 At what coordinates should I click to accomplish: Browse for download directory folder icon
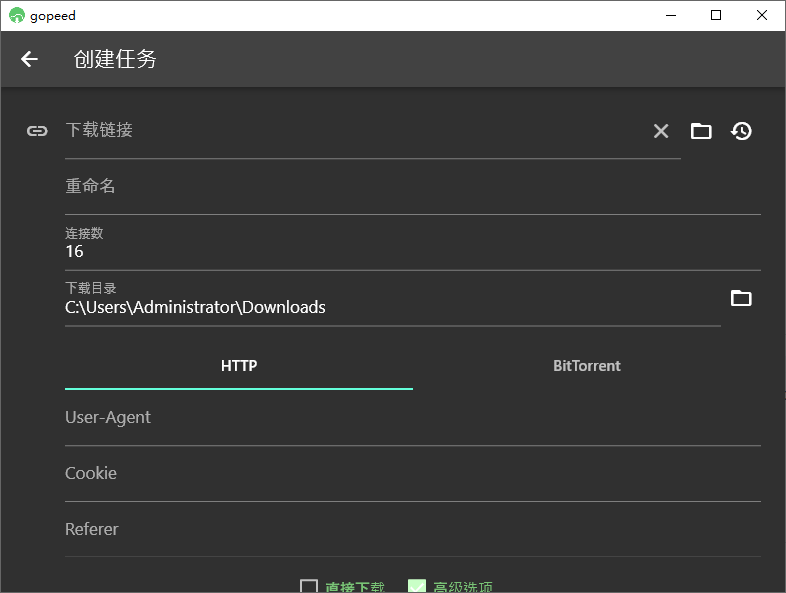(741, 298)
